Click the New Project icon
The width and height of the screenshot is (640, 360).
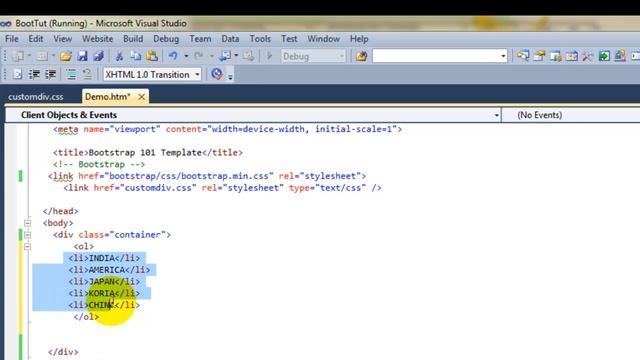[18, 56]
